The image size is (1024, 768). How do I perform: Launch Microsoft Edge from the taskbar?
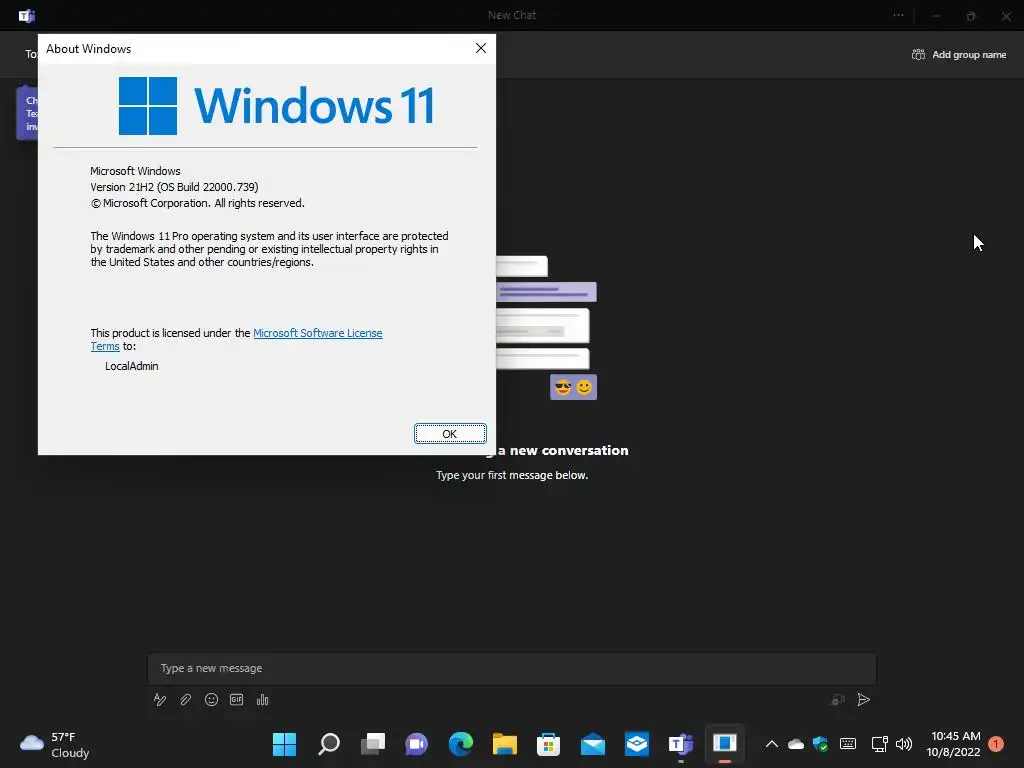coord(461,744)
